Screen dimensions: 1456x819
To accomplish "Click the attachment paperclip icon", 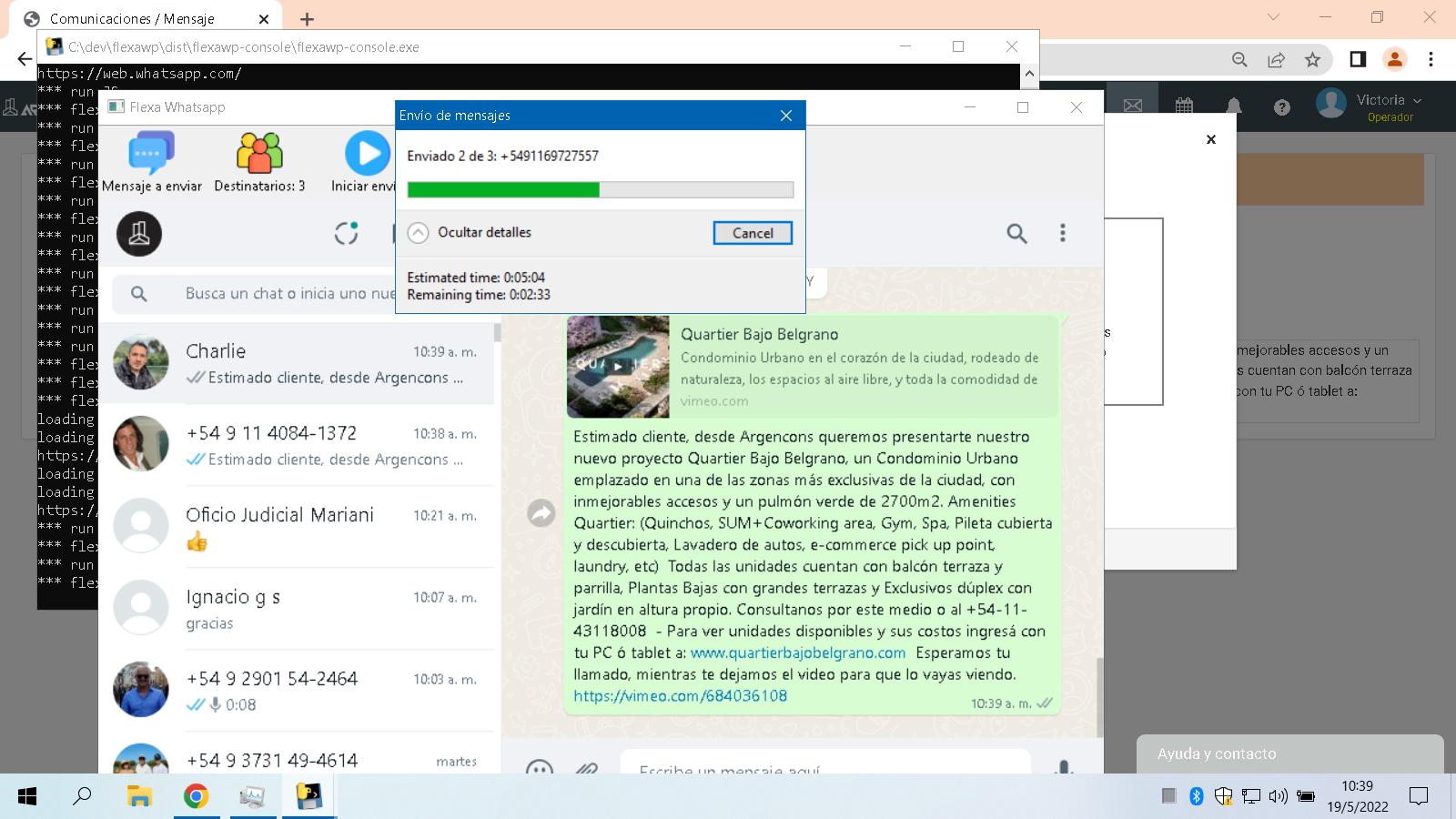I will [x=587, y=770].
